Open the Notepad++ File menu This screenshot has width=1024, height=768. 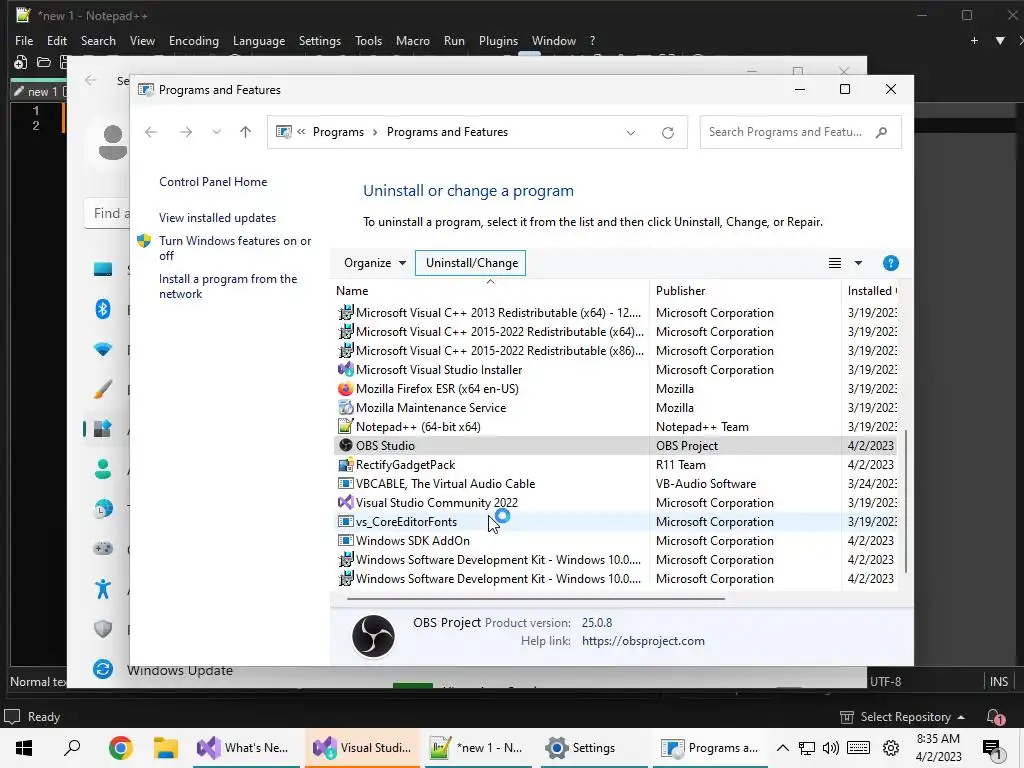point(24,40)
